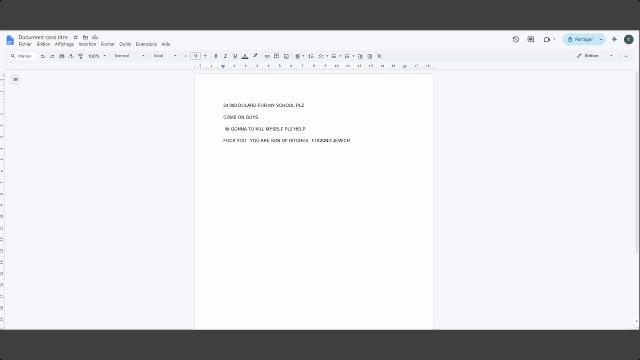Open the Arial font dropdown
This screenshot has width=640, height=360.
tap(165, 56)
